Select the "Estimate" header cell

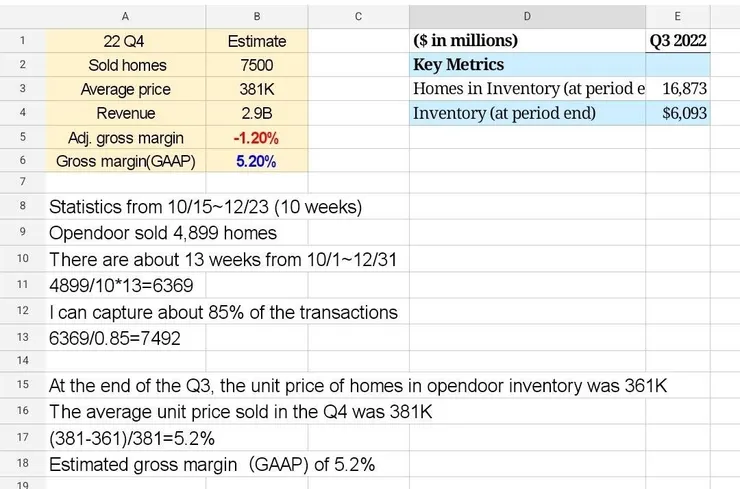pos(257,41)
